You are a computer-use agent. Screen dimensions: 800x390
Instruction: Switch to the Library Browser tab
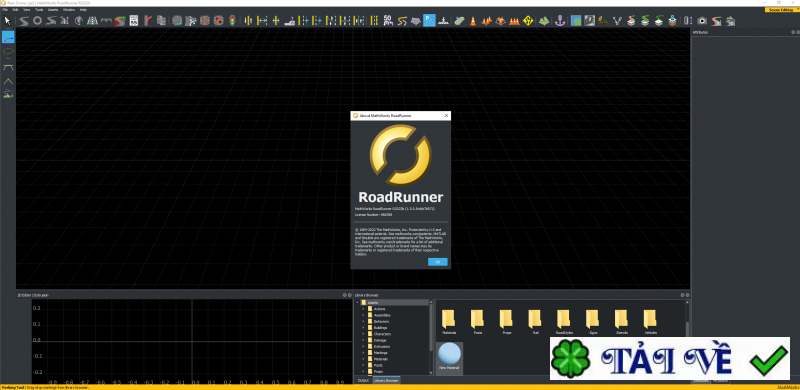[386, 380]
